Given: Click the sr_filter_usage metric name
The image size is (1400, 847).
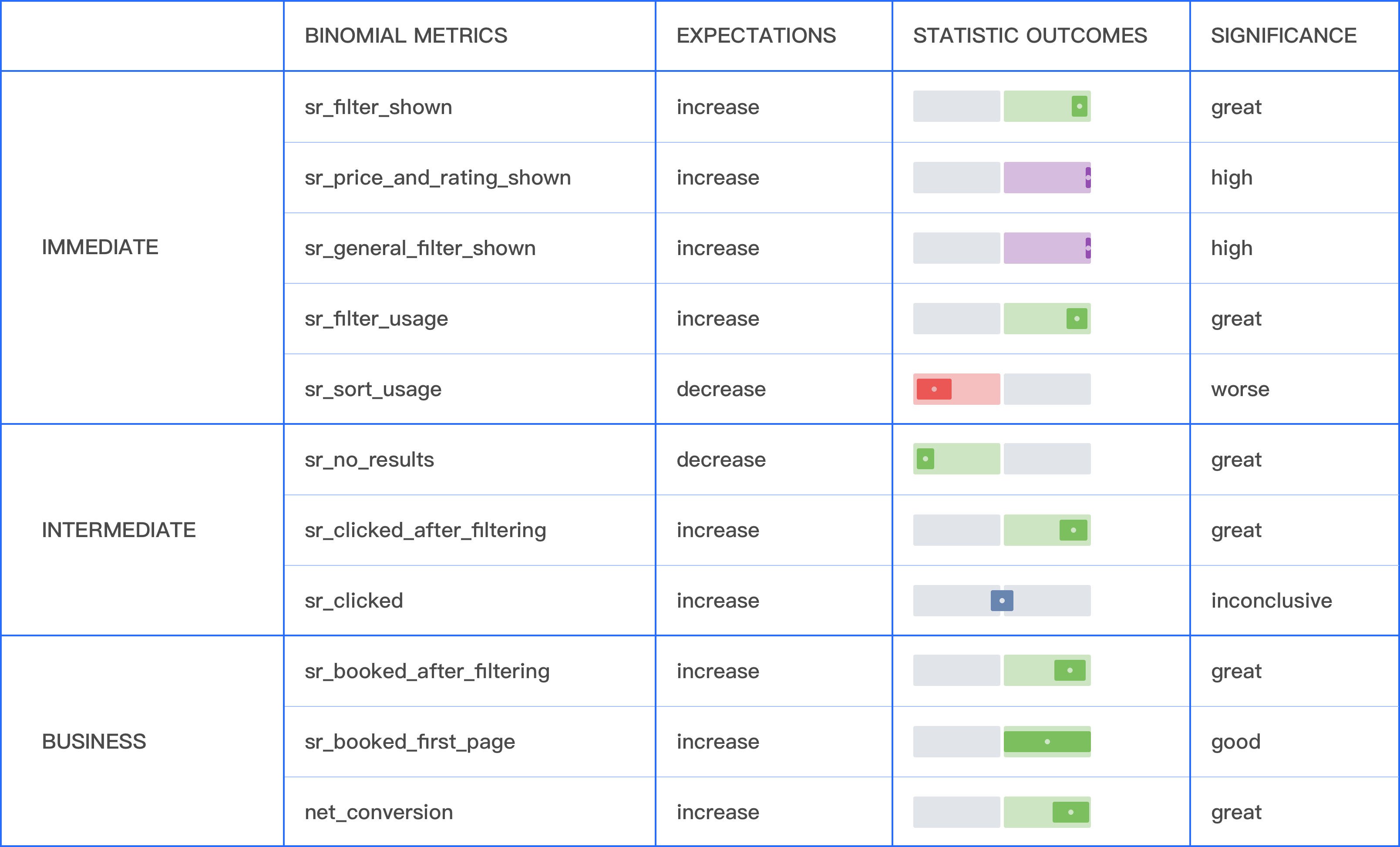Looking at the screenshot, I should tap(376, 319).
